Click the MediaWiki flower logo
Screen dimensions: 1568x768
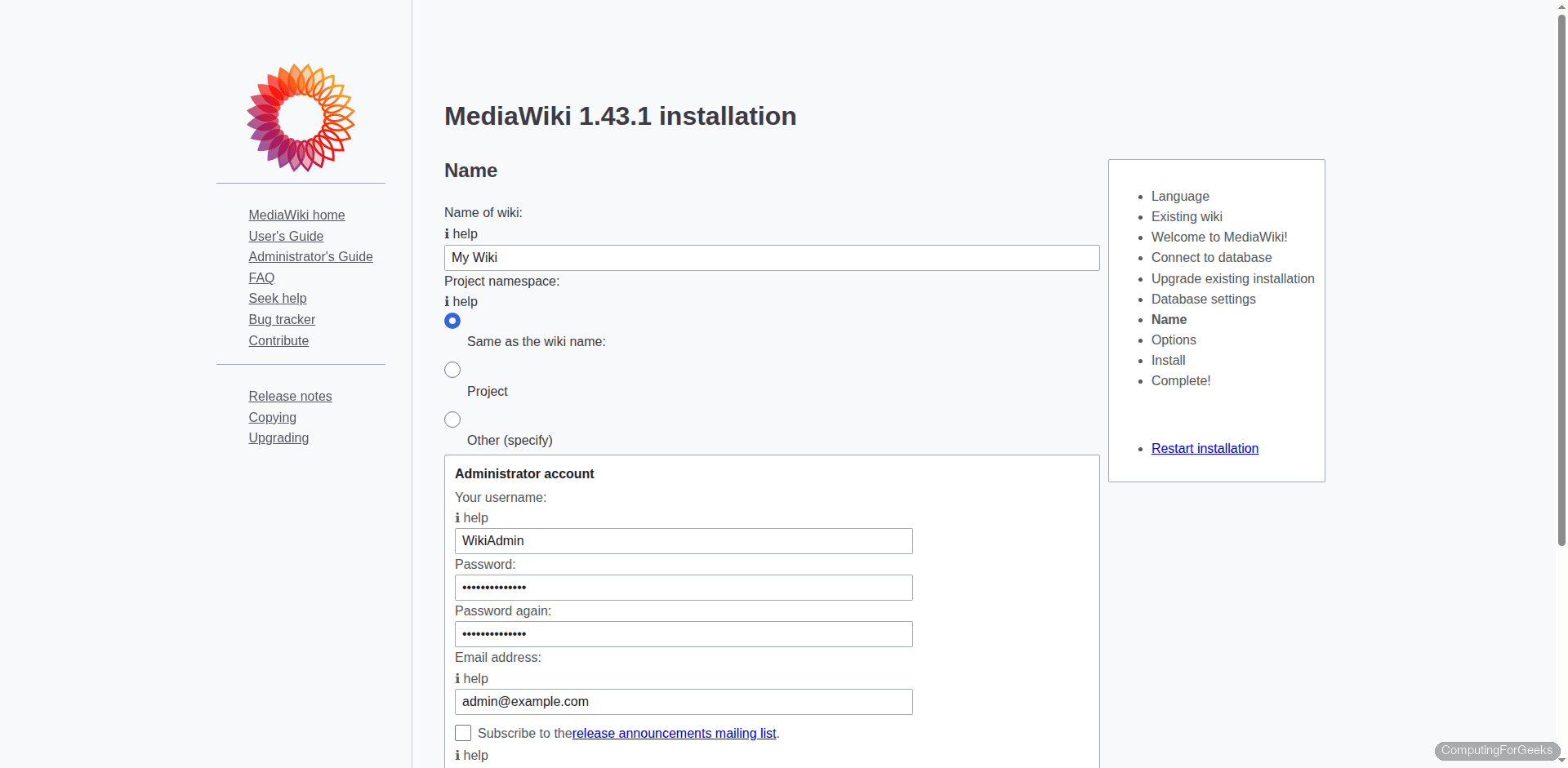(301, 118)
